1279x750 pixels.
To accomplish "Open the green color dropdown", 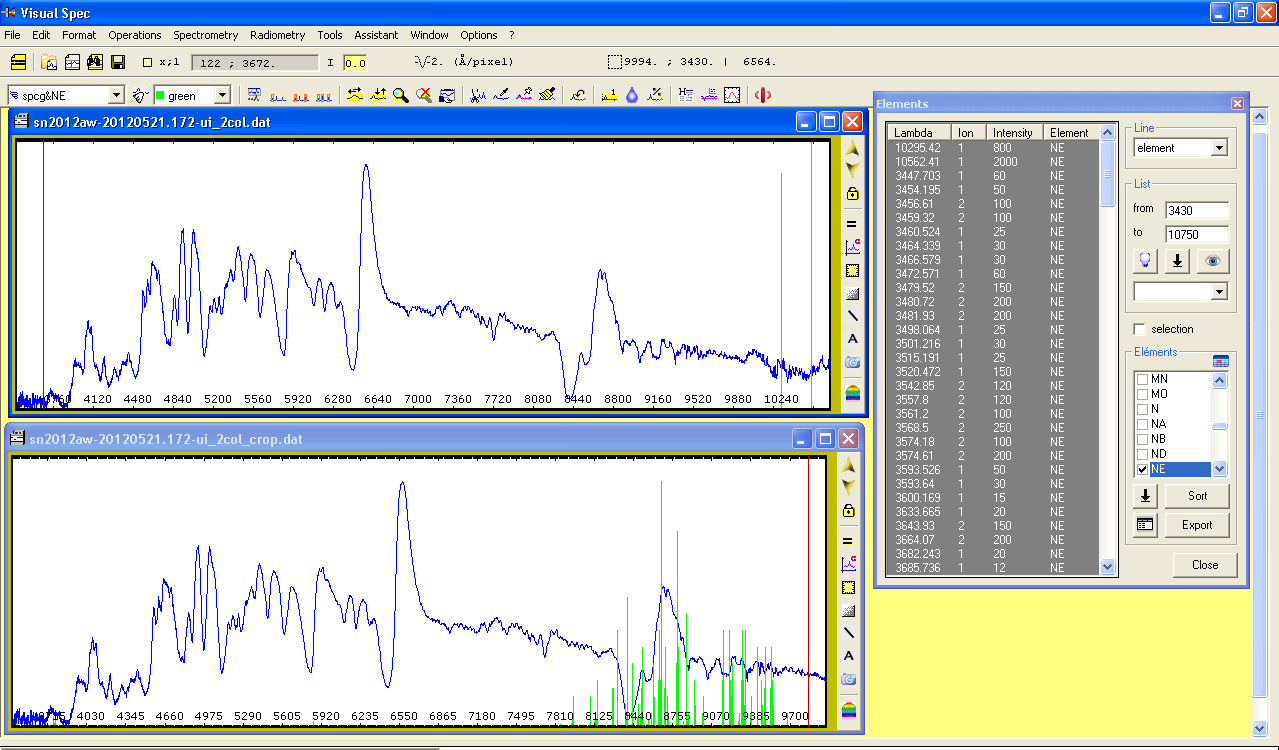I will click(222, 95).
